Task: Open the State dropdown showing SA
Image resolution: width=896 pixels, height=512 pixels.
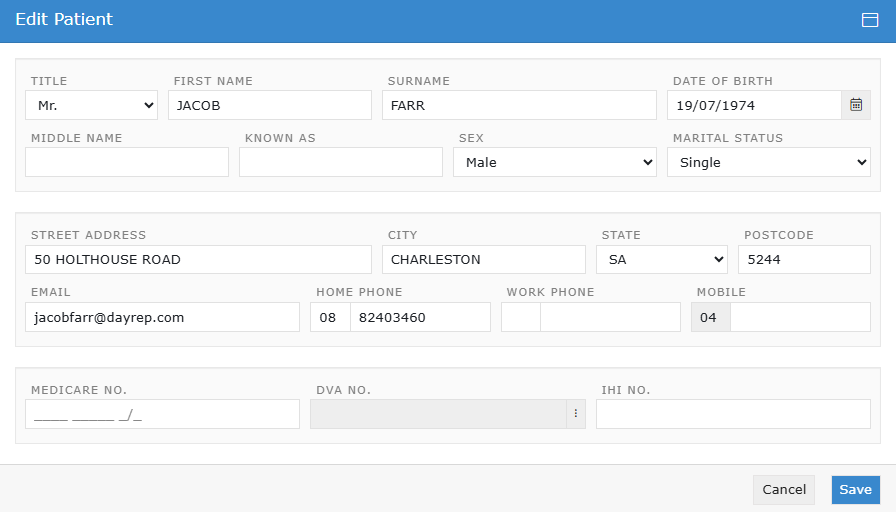Action: [x=661, y=259]
